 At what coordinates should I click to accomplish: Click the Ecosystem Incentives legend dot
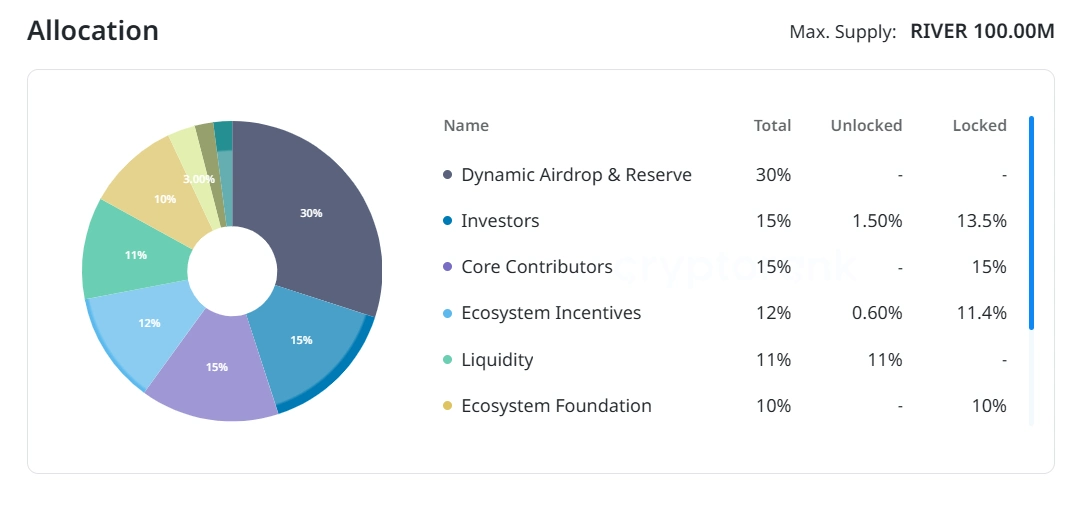coord(448,313)
